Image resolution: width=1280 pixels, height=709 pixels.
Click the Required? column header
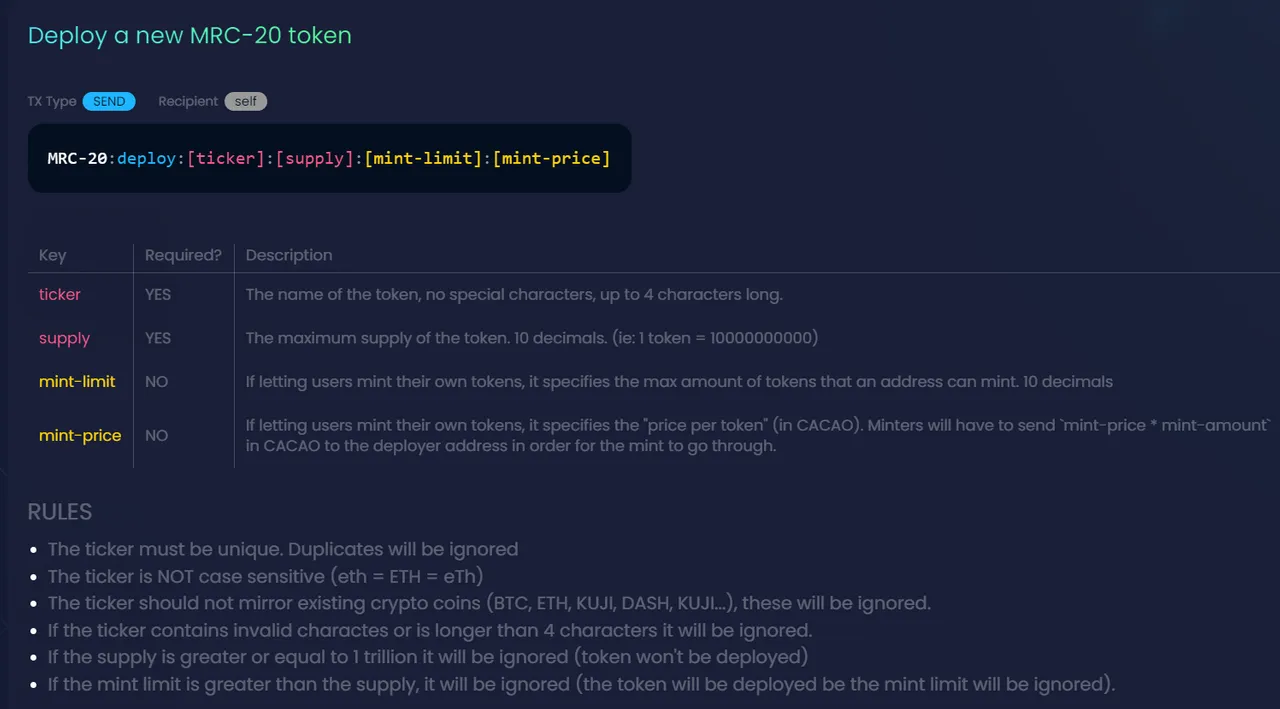[x=183, y=255]
